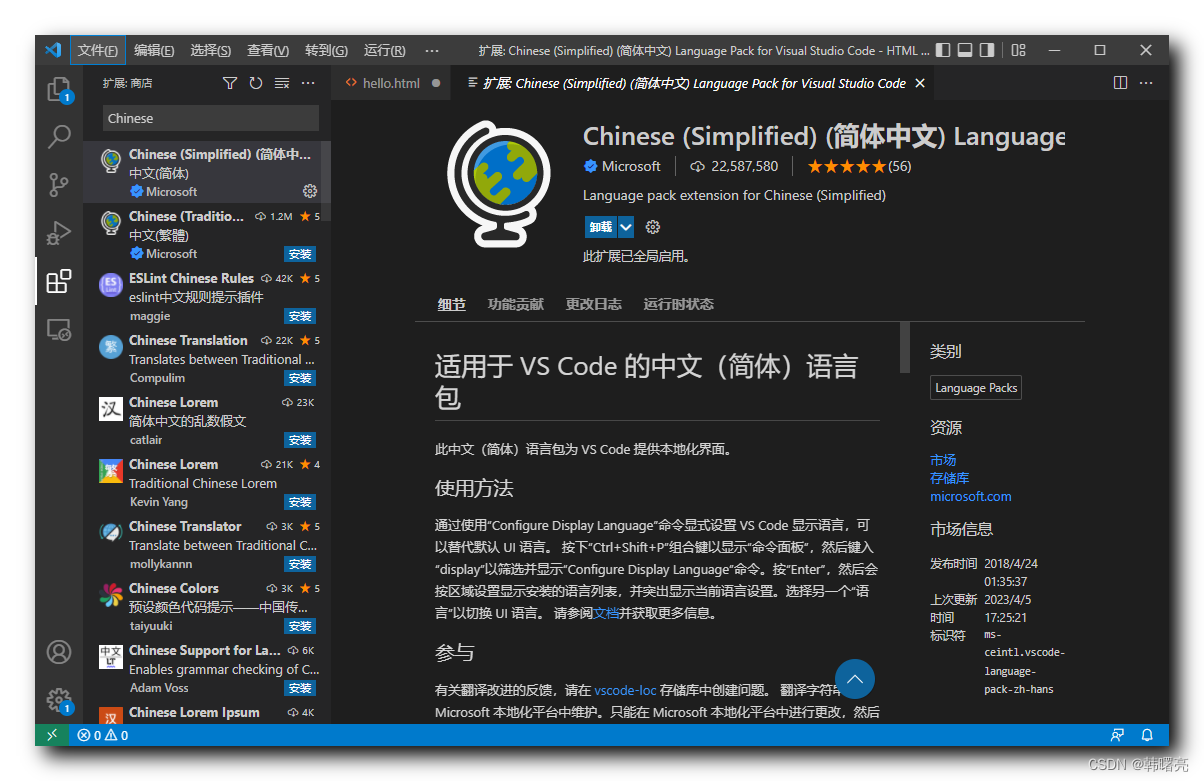The width and height of the screenshot is (1204, 781).
Task: Open the hidden menus ellipsis in menu bar
Action: 432,50
